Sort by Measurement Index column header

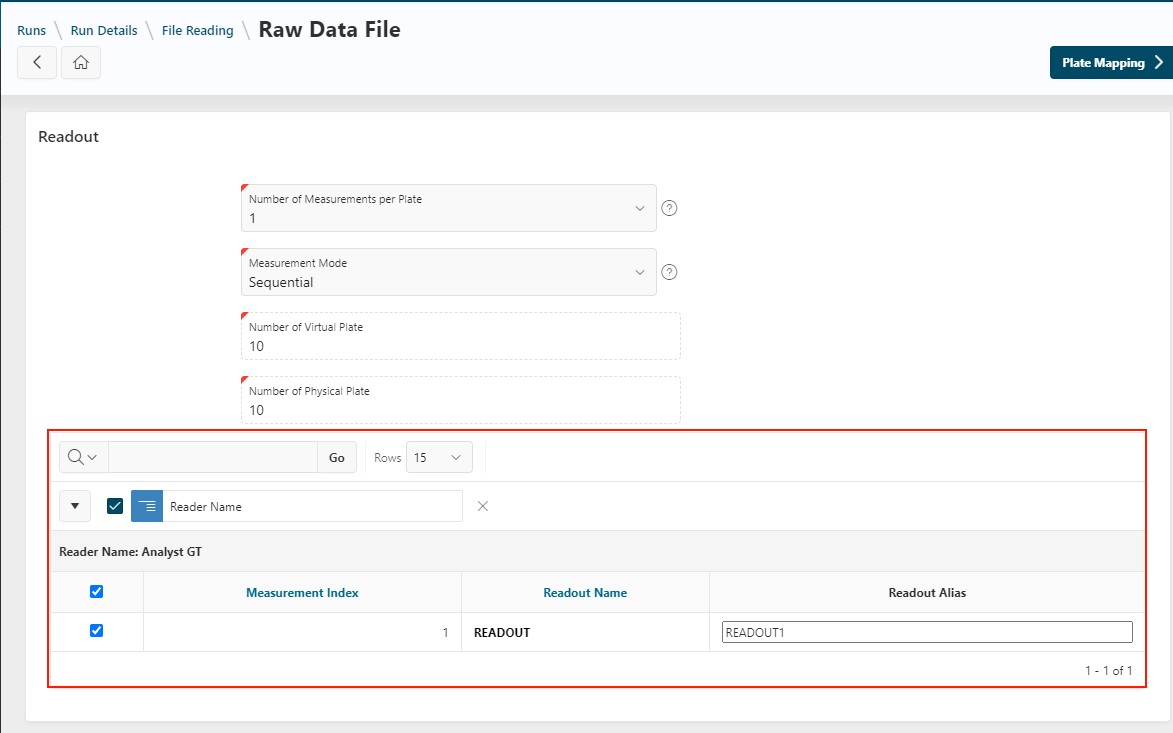tap(302, 592)
